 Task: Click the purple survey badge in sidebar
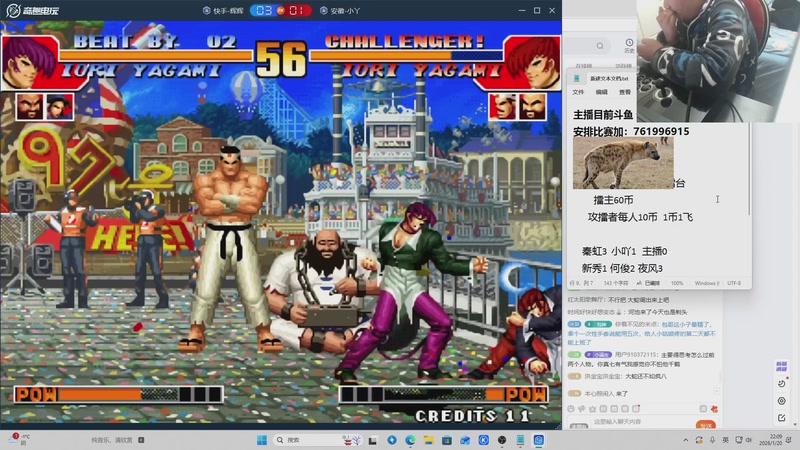pyautogui.click(x=782, y=366)
